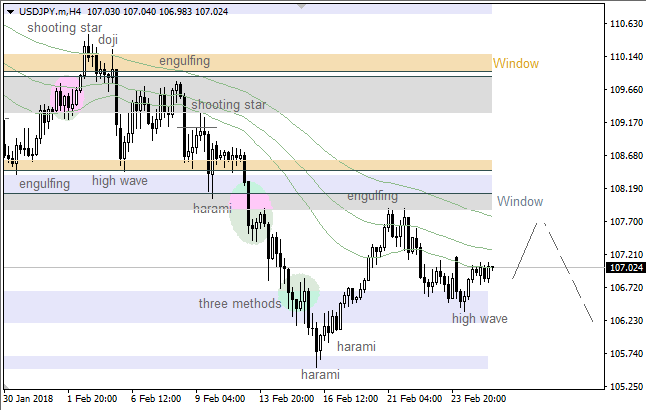Image resolution: width=646 pixels, height=410 pixels.
Task: Select the current price tag 107.024
Action: point(625,268)
